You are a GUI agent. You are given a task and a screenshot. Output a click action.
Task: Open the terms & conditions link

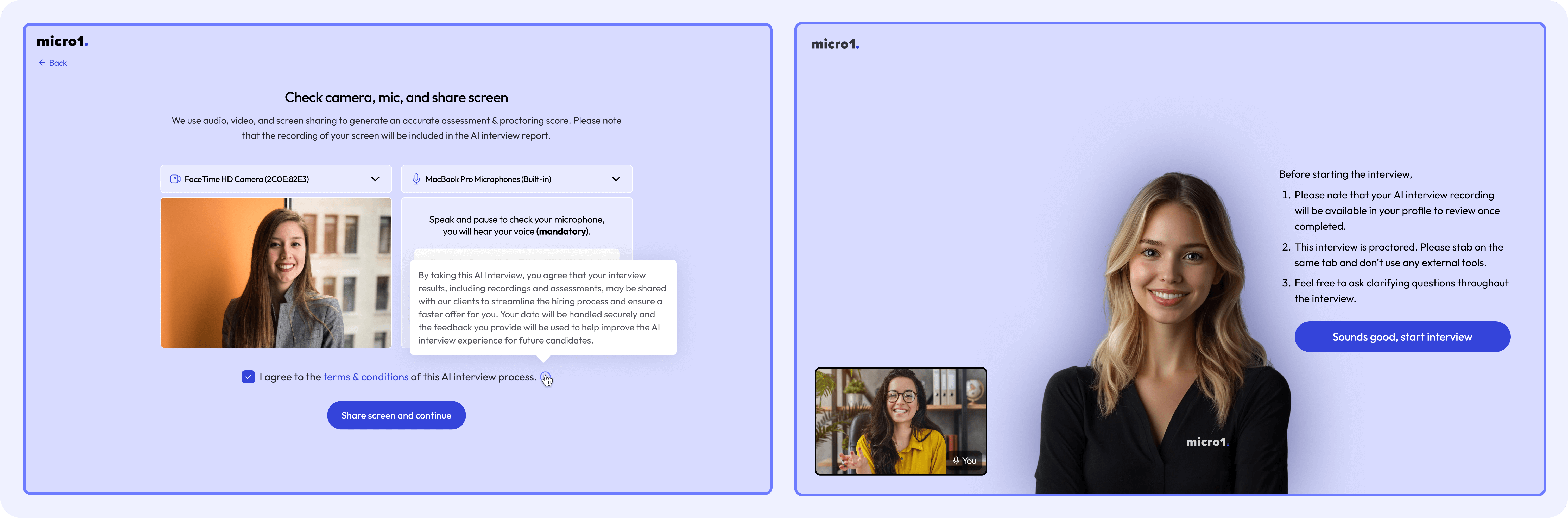point(365,377)
